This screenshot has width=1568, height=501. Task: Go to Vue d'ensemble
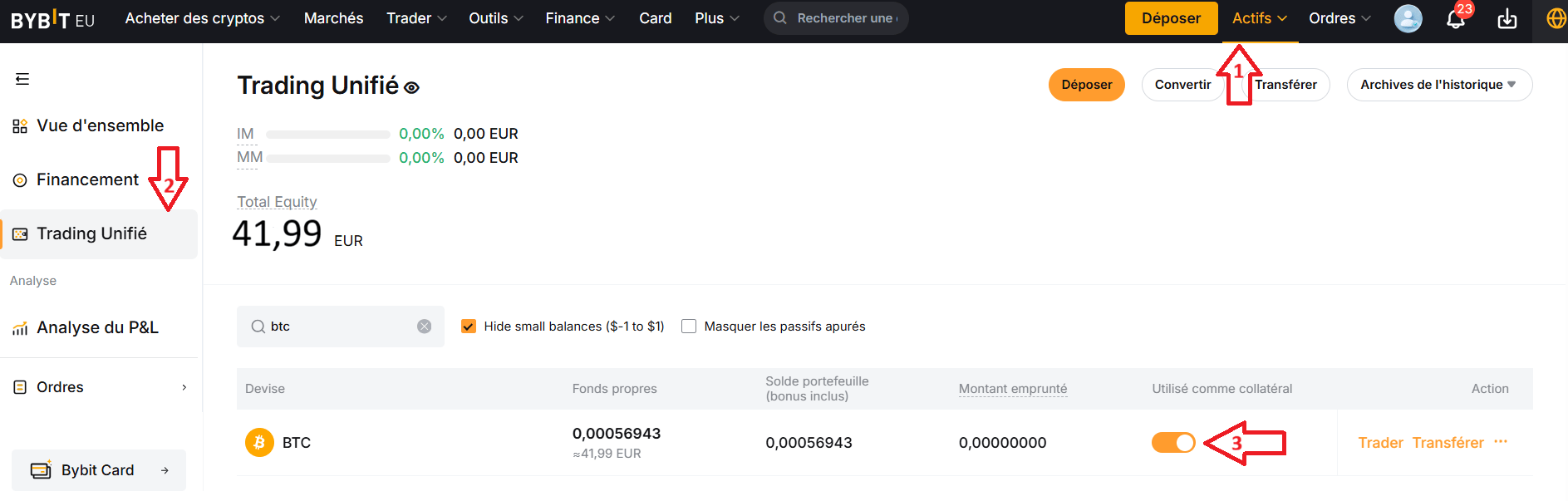pyautogui.click(x=100, y=126)
